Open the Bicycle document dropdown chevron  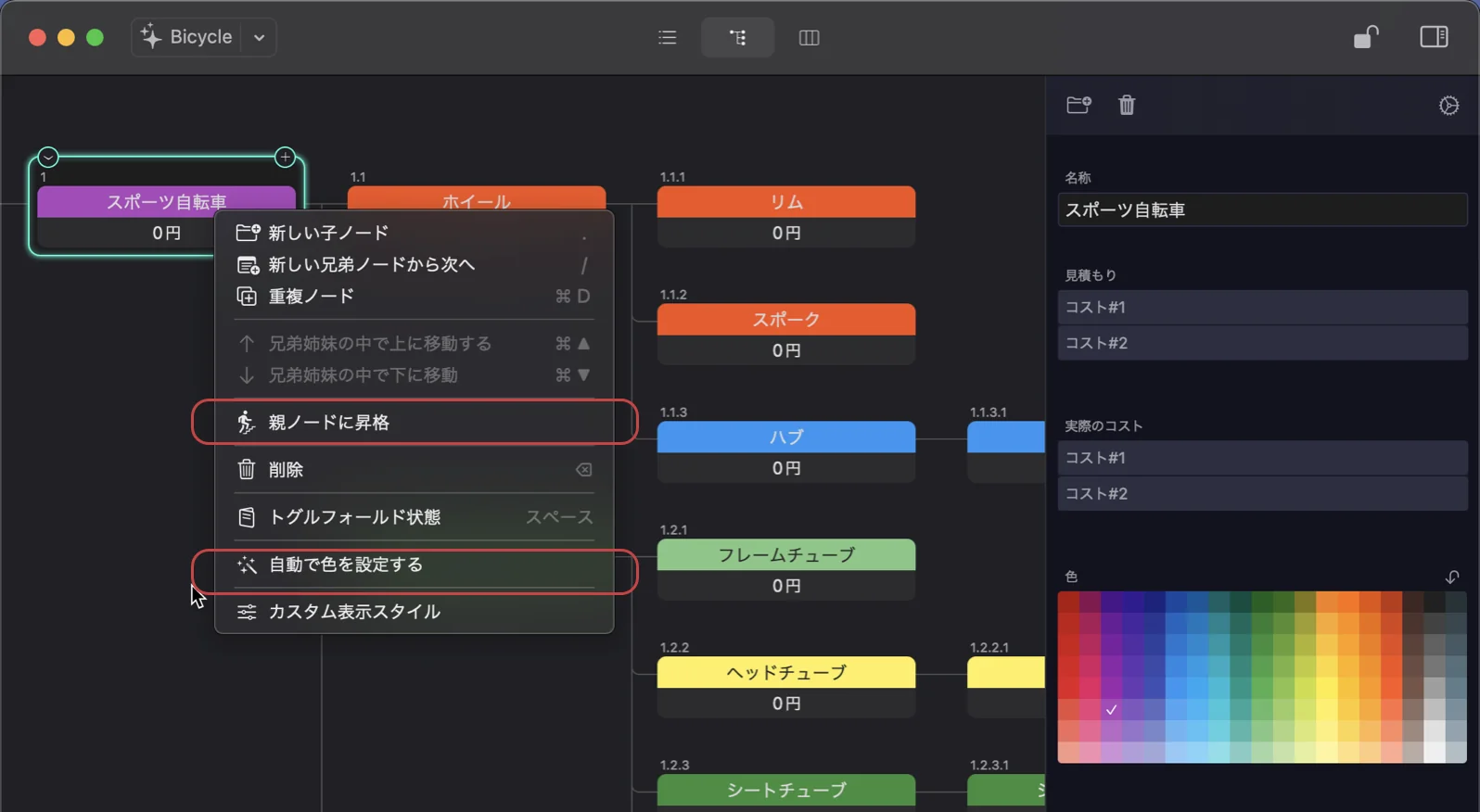[x=259, y=38]
